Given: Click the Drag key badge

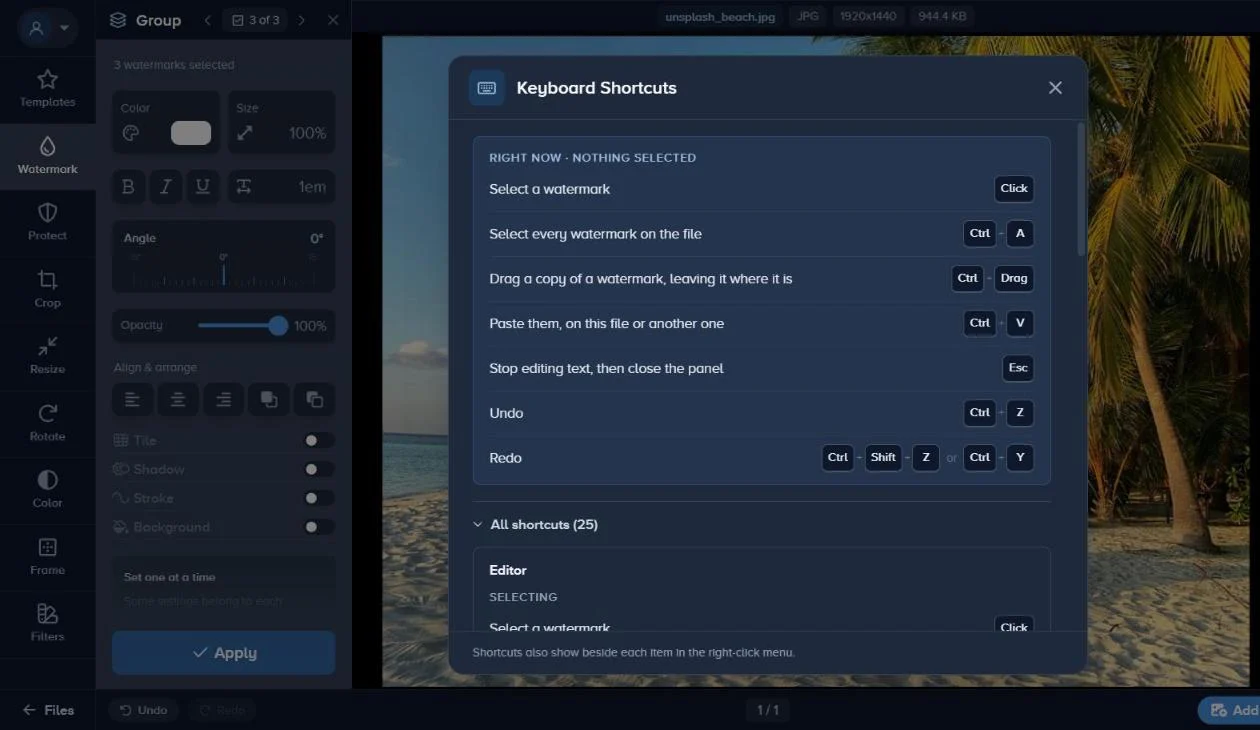Looking at the screenshot, I should point(1014,279).
